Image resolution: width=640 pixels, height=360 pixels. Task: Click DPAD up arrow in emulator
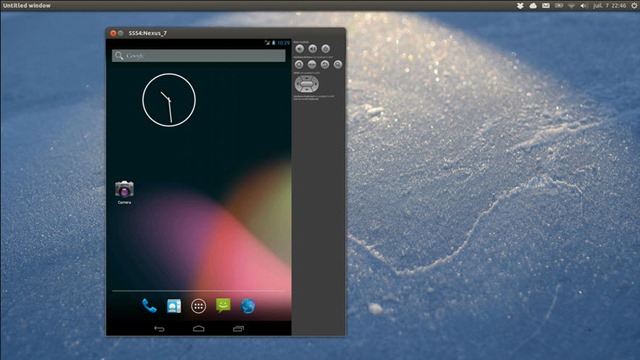point(307,78)
